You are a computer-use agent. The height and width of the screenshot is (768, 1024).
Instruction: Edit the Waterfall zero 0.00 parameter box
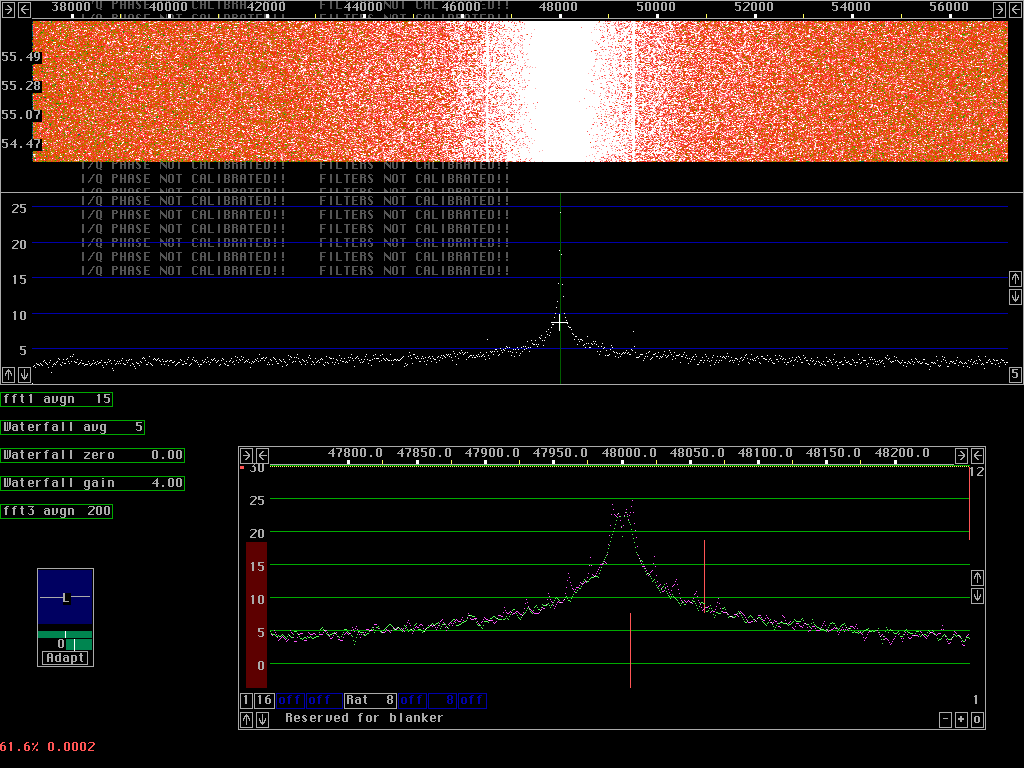(x=93, y=455)
